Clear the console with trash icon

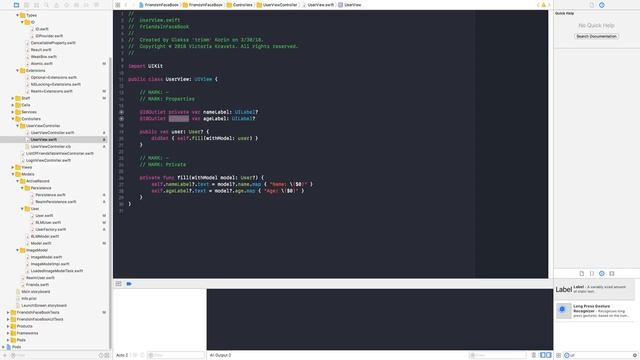coord(533,355)
